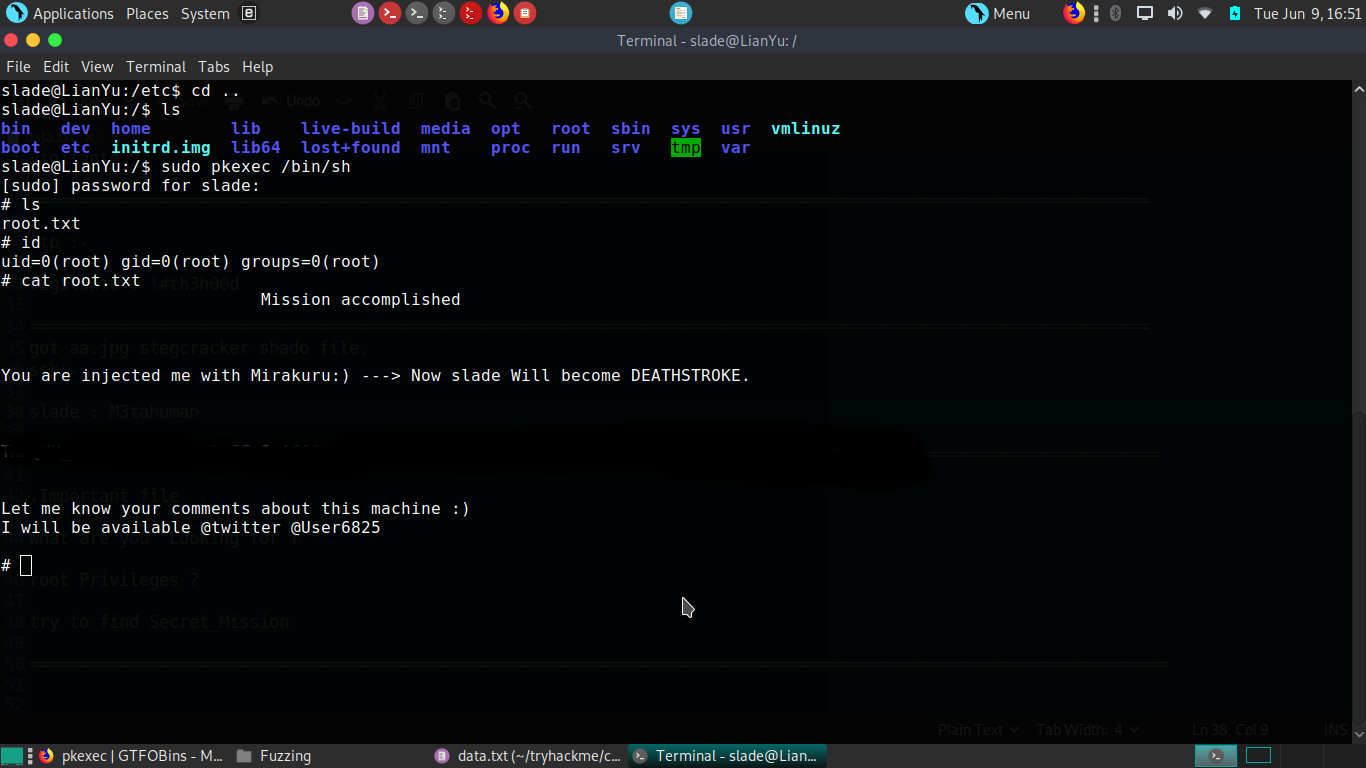Click the clock showing Tue Jun 9, 16:51
Screen dimensions: 1366x768
tap(1308, 14)
